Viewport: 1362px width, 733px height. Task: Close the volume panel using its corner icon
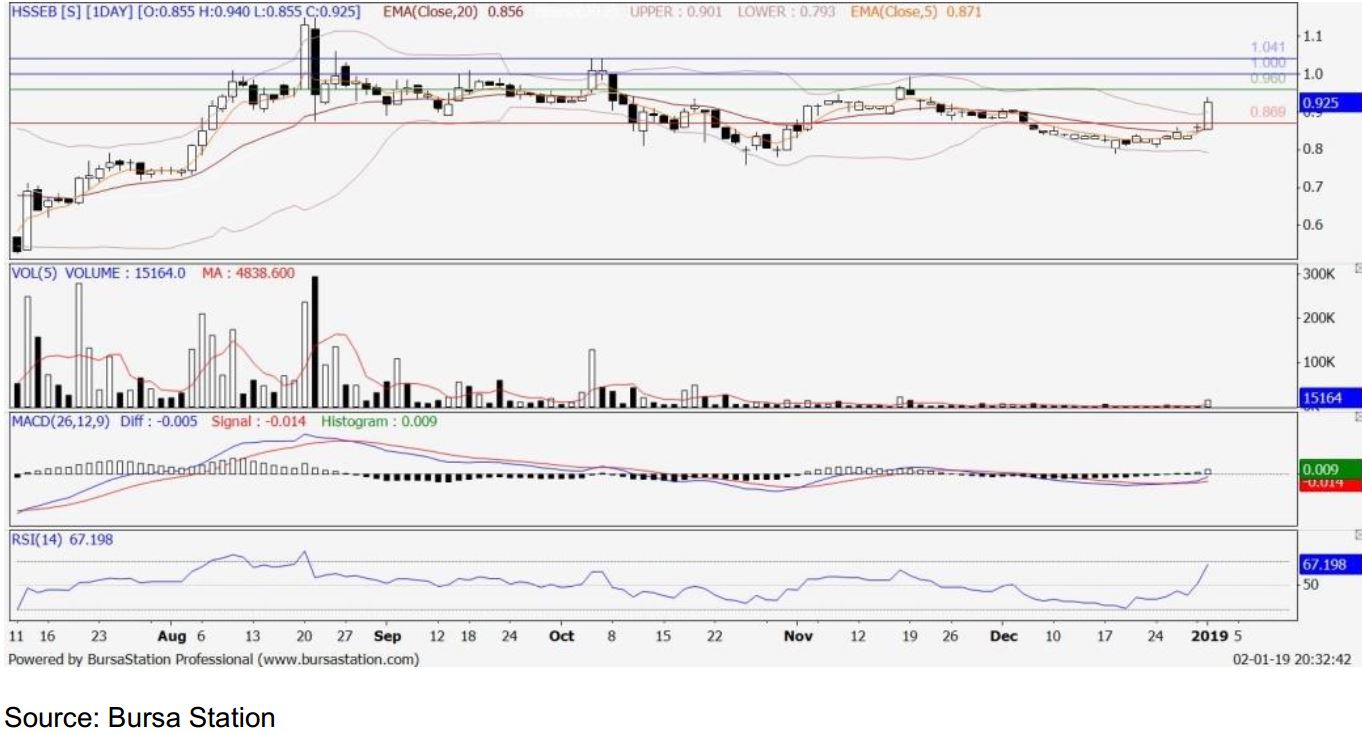click(x=1357, y=268)
